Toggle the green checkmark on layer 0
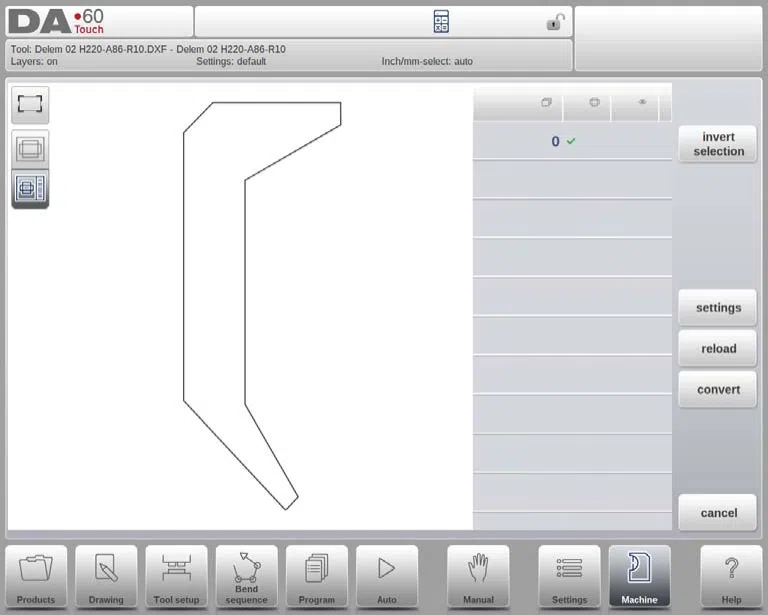Screen dimensions: 768x615 click(571, 141)
